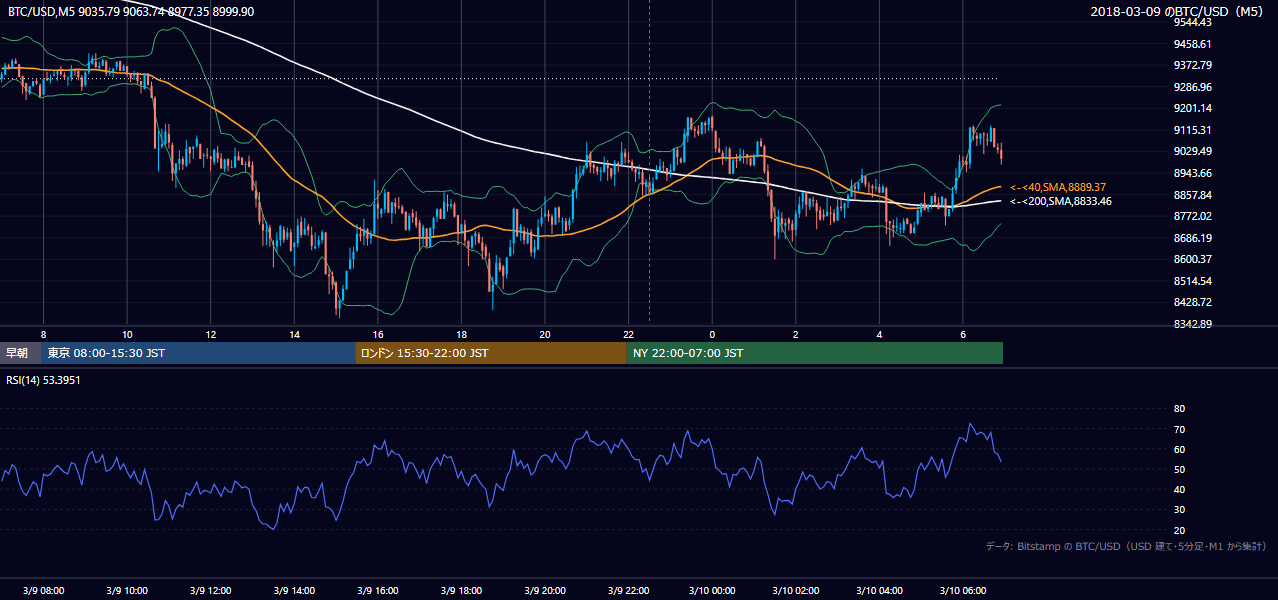The width and height of the screenshot is (1278, 600).
Task: Click RSI scale value 60
Action: [x=1179, y=449]
